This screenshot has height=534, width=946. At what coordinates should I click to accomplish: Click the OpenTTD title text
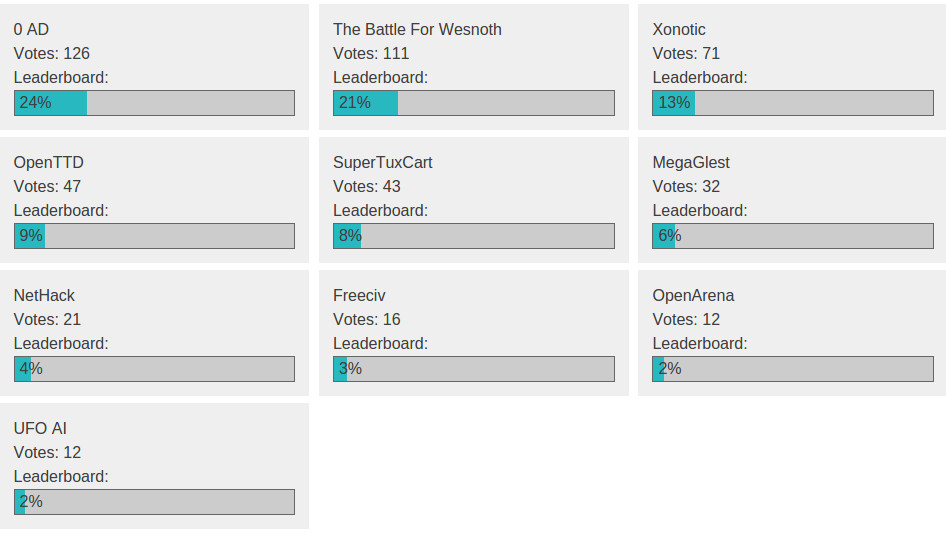[x=48, y=162]
